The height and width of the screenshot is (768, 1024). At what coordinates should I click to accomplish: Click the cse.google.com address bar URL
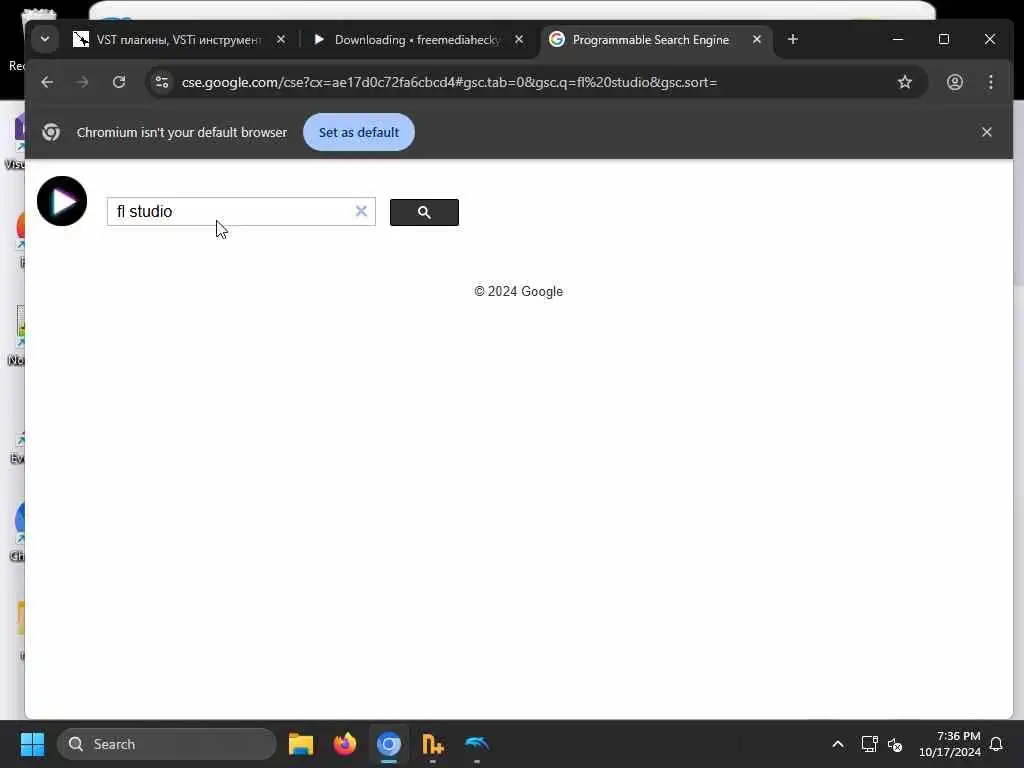pos(449,82)
